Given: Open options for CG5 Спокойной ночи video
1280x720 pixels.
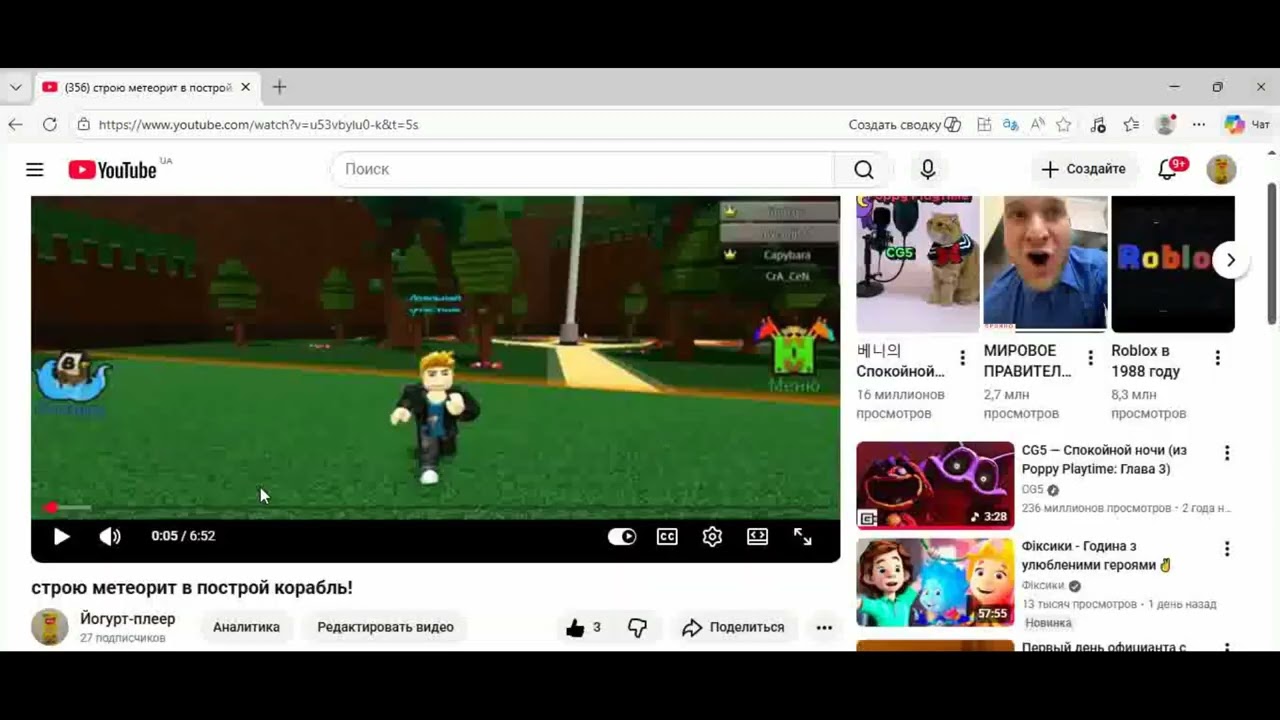Looking at the screenshot, I should click(x=1227, y=453).
